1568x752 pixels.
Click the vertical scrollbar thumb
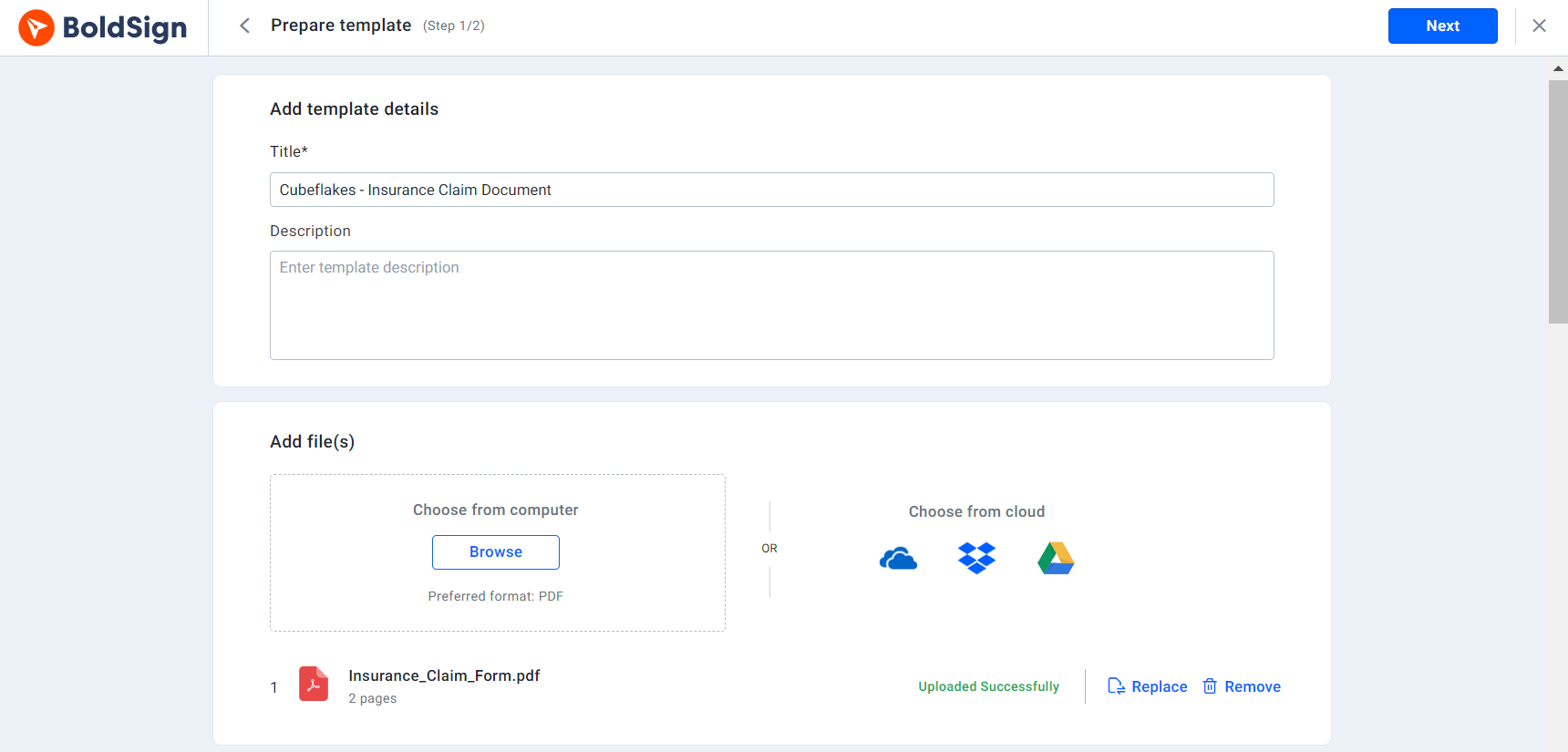(1558, 201)
